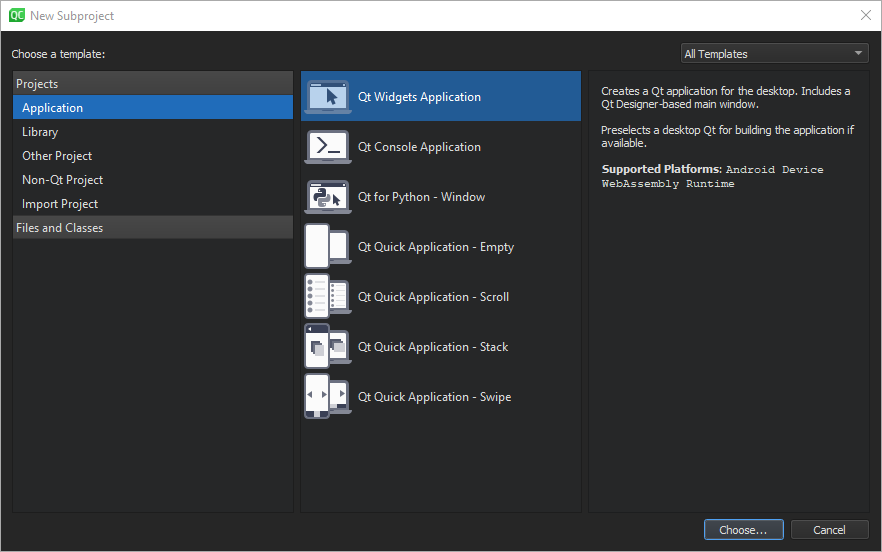This screenshot has width=882, height=552.
Task: Select Non-Qt Project category
Action: tap(62, 180)
